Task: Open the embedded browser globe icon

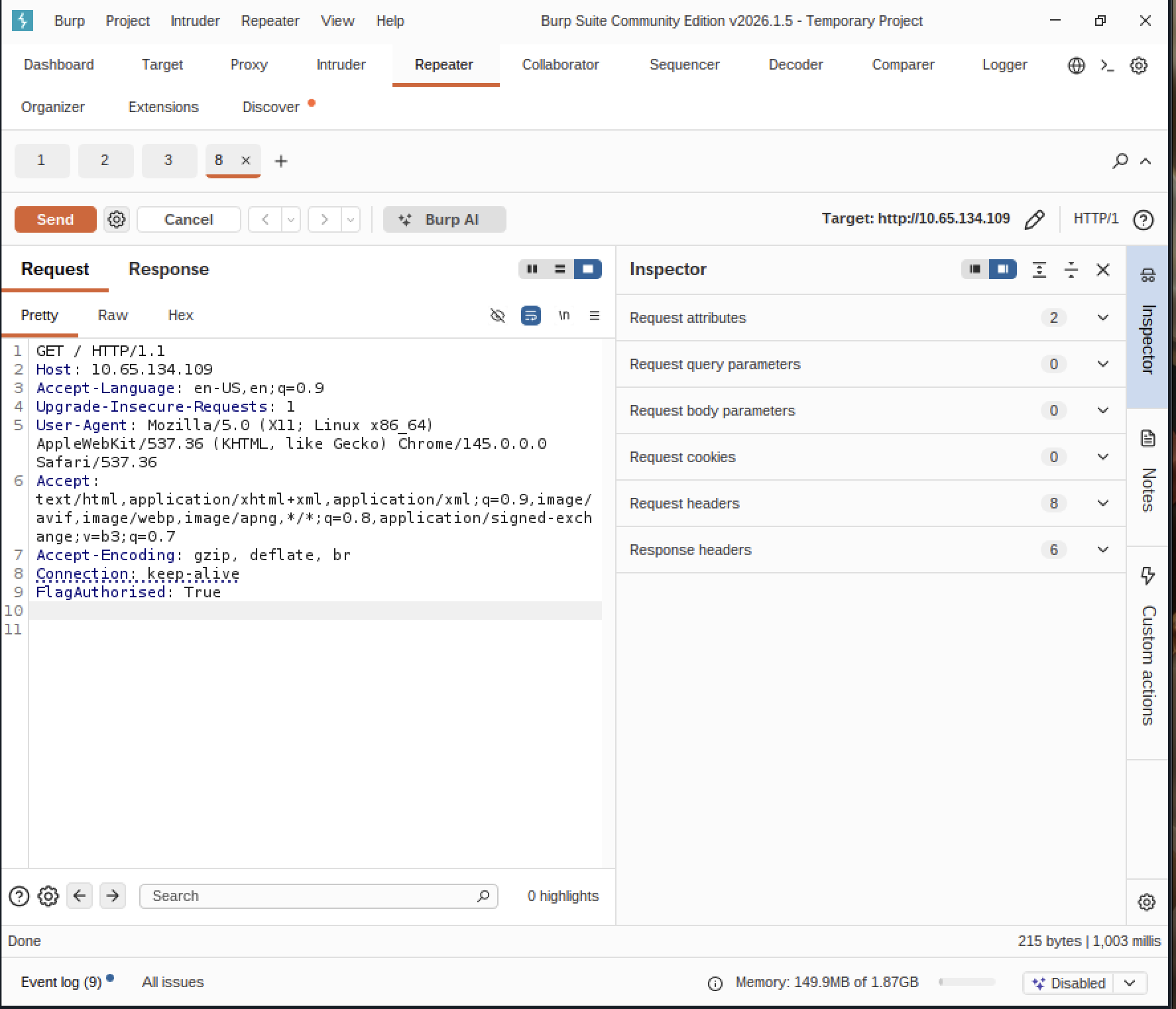Action: 1077,65
